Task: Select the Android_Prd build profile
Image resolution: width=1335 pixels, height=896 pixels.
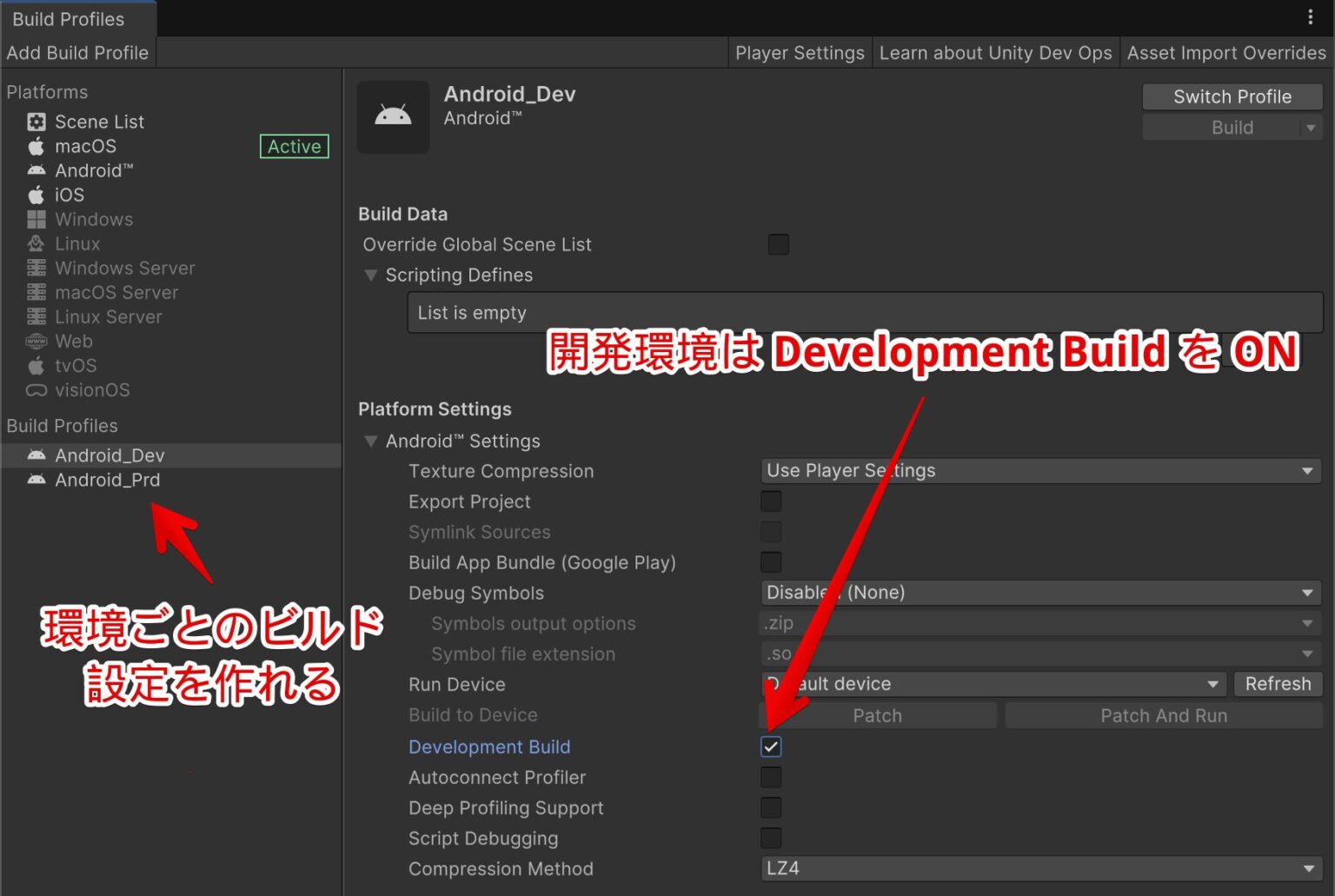Action: pos(108,480)
